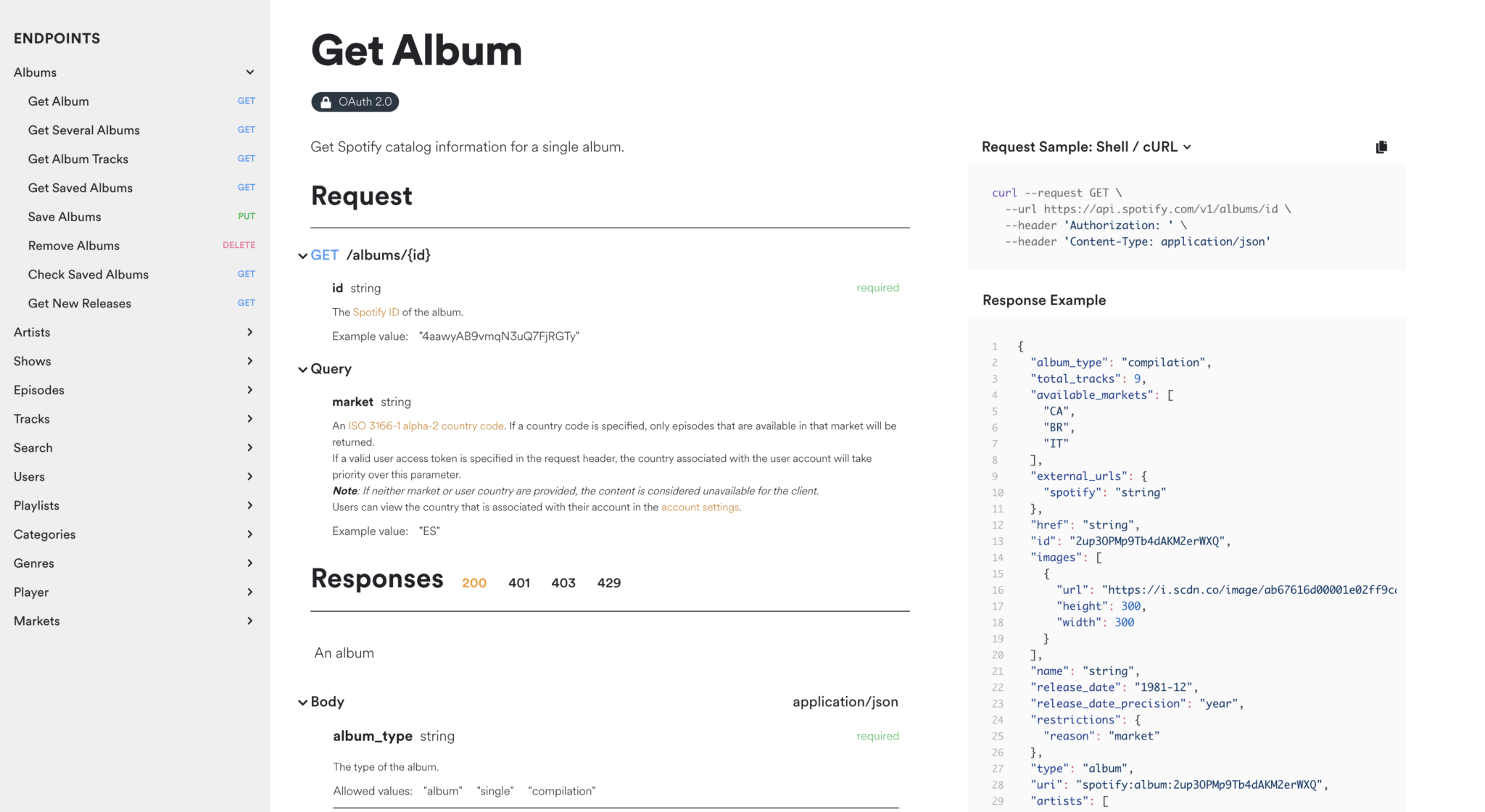This screenshot has height=812, width=1485.
Task: Follow the ISO 3166-1 alpha-2 country code link
Action: coord(426,426)
